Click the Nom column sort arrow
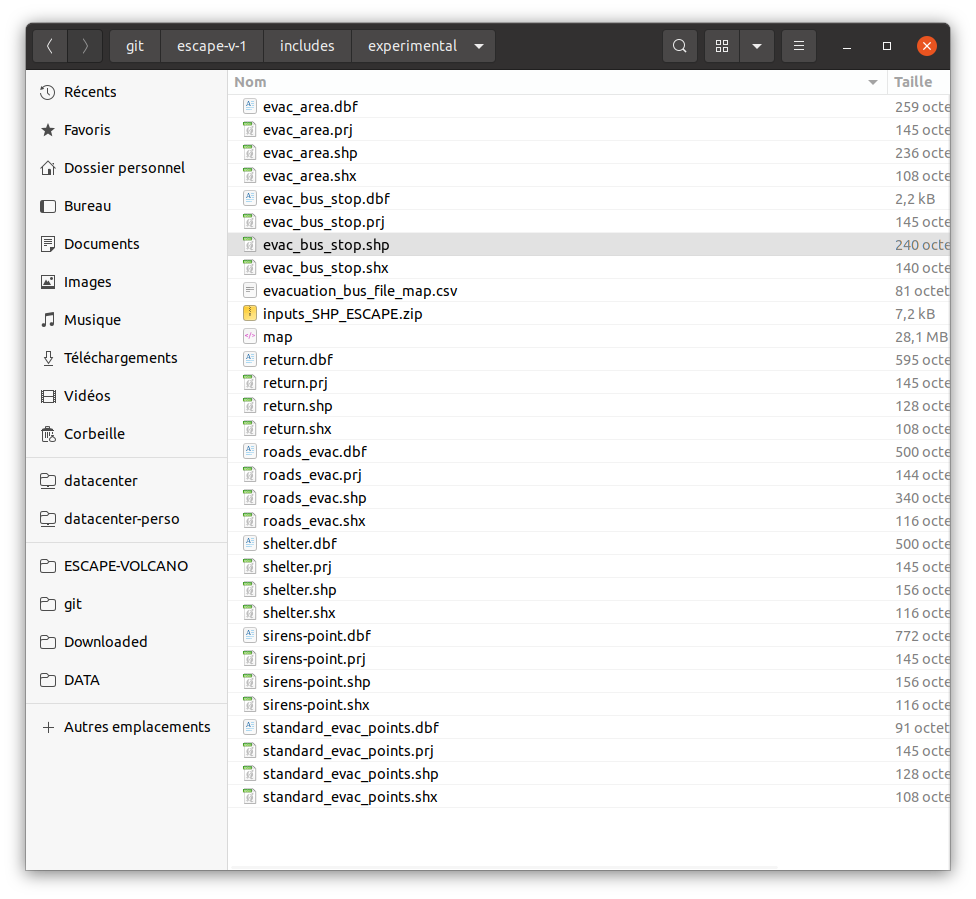Image resolution: width=976 pixels, height=899 pixels. [873, 82]
